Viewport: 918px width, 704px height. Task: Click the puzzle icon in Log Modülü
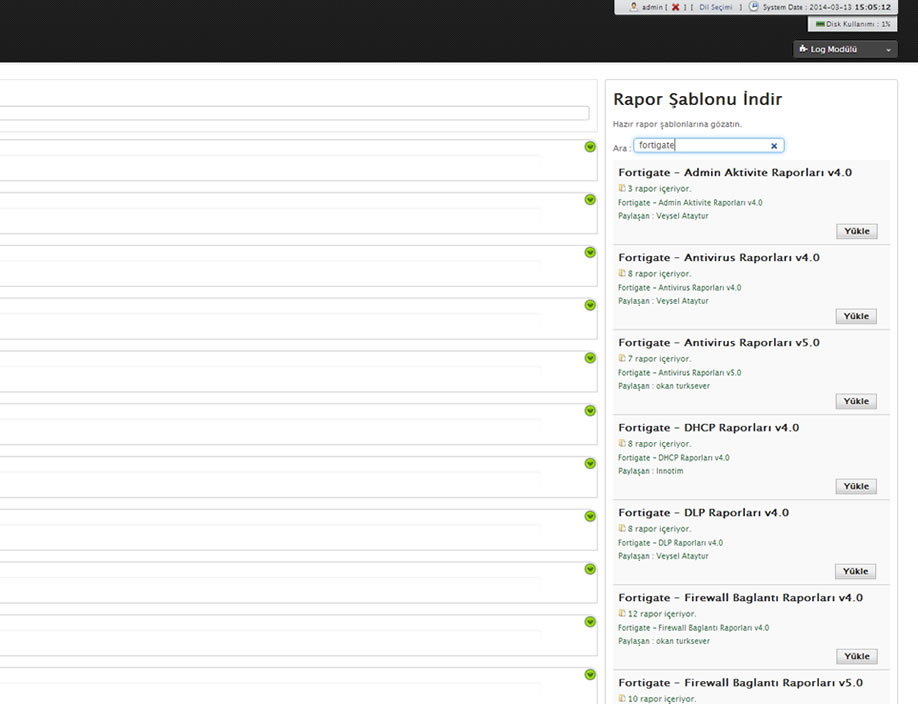coord(803,49)
